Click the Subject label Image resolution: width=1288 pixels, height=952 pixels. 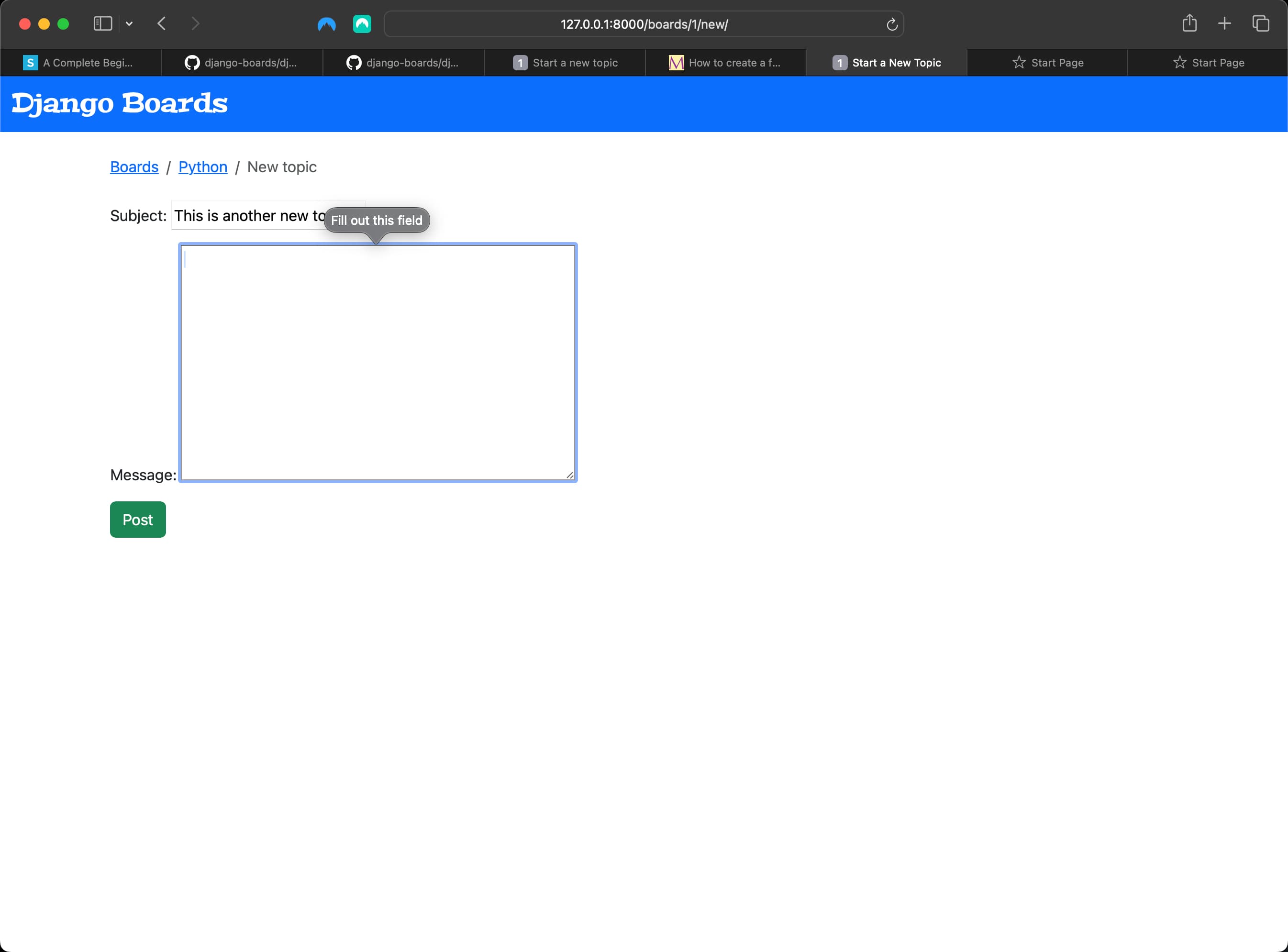[138, 216]
